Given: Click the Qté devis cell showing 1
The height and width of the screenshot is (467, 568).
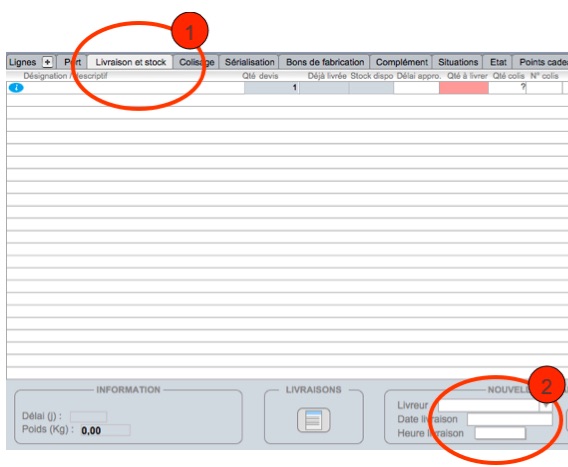Looking at the screenshot, I should click(x=271, y=88).
